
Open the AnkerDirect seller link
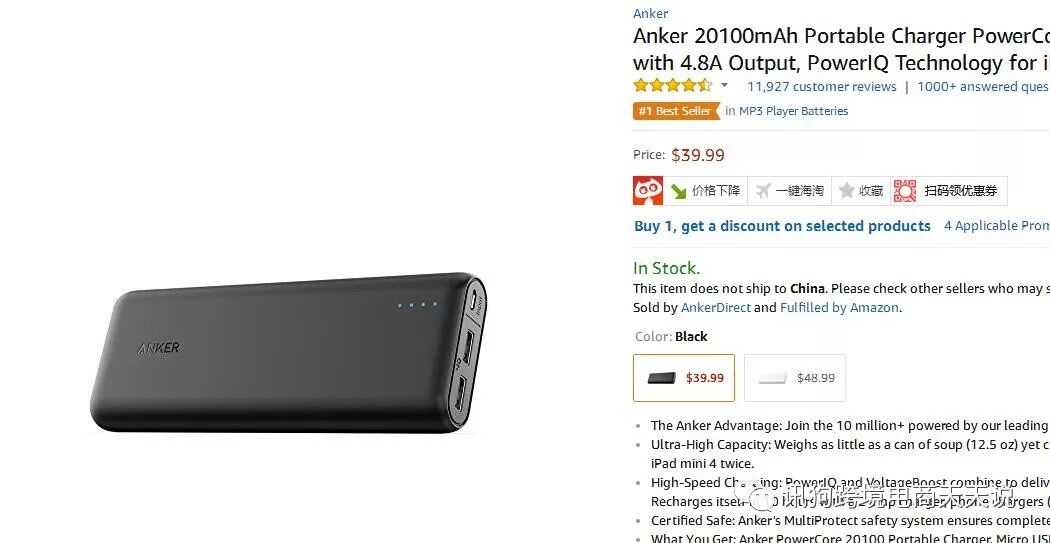[716, 308]
